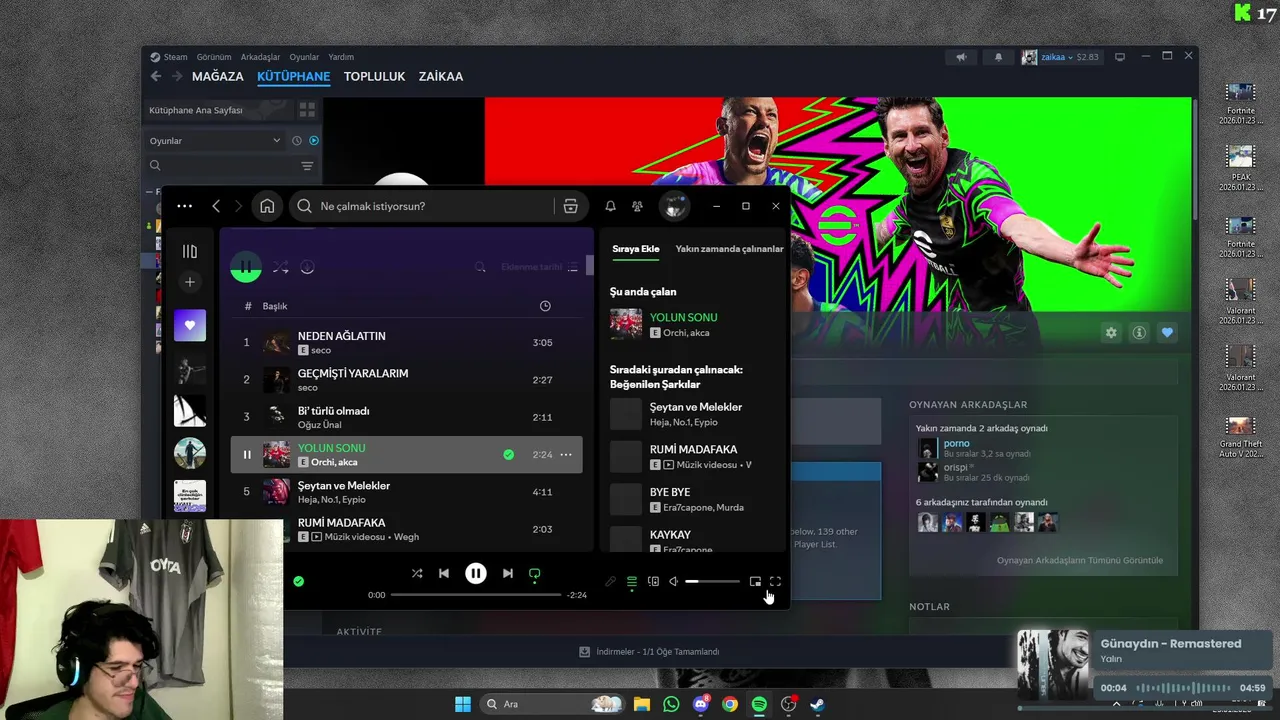Toggle shuffle next to green playlist button
The height and width of the screenshot is (720, 1280).
(x=280, y=267)
